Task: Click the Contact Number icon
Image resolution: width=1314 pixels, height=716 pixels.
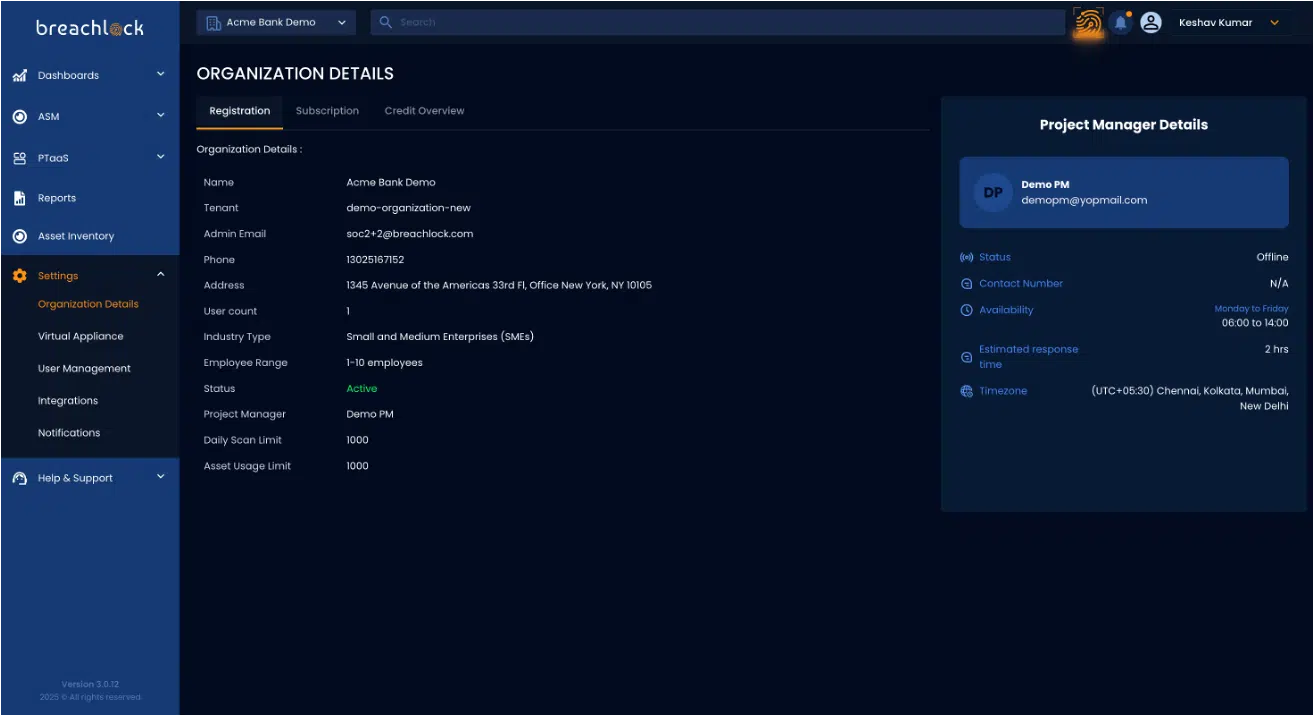Action: [x=966, y=284]
